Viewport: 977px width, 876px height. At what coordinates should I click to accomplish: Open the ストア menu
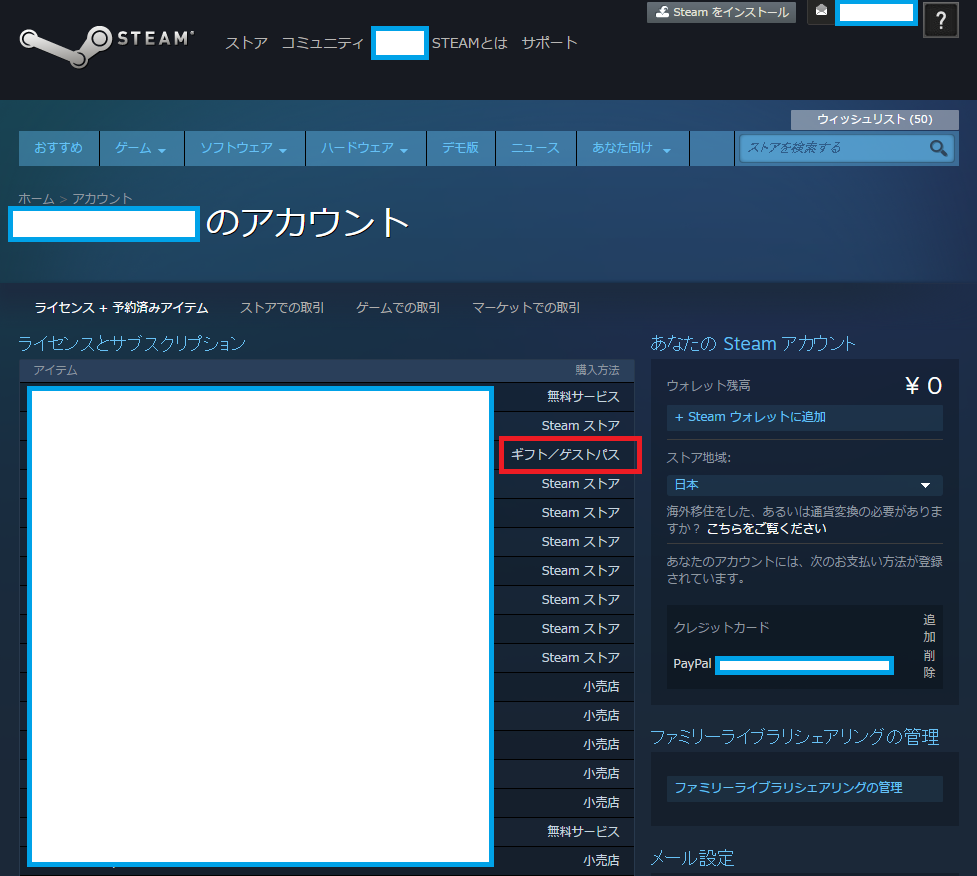[x=246, y=43]
